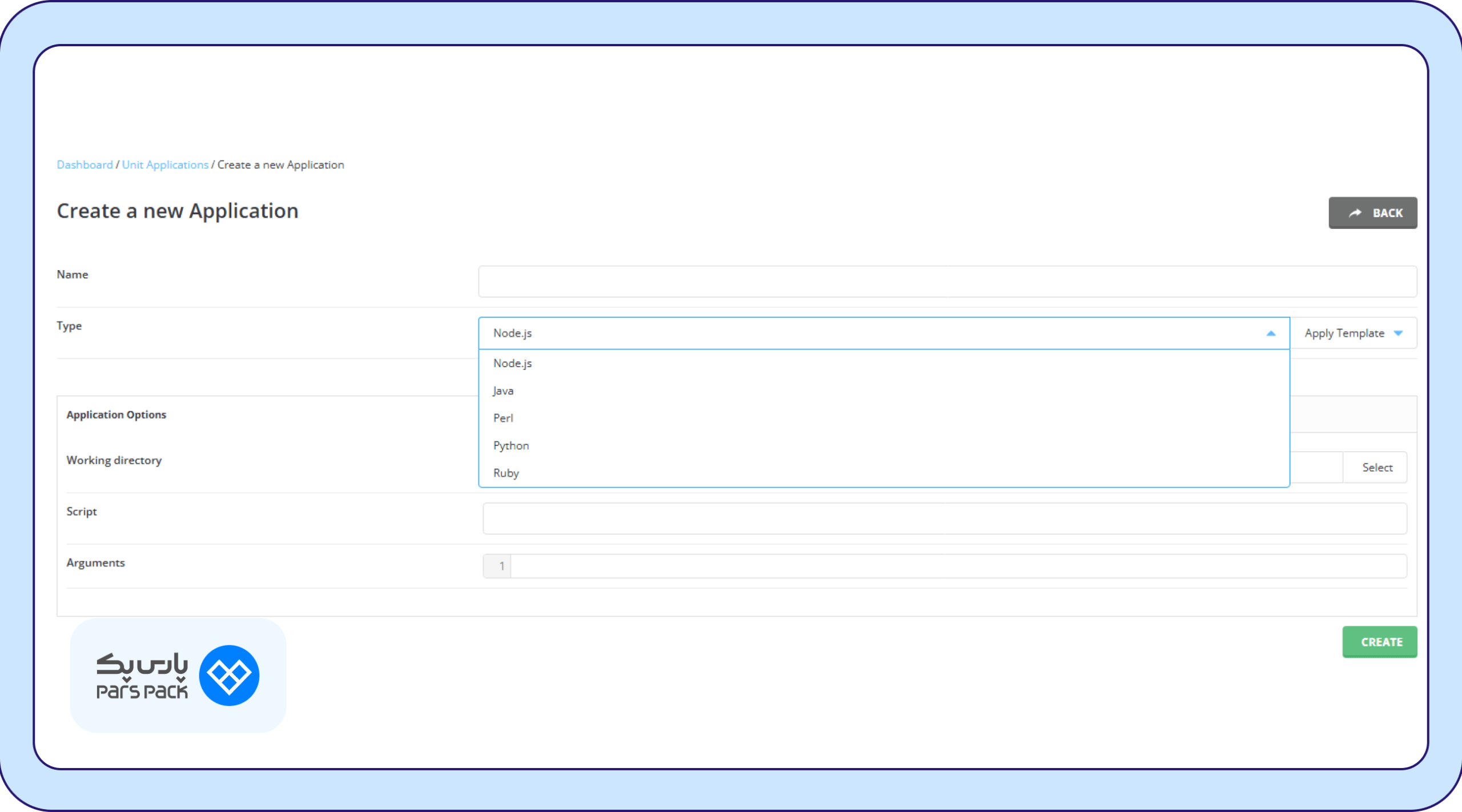Viewport: 1462px width, 812px height.
Task: Click the Pars Pack diamond logo
Action: pyautogui.click(x=229, y=676)
